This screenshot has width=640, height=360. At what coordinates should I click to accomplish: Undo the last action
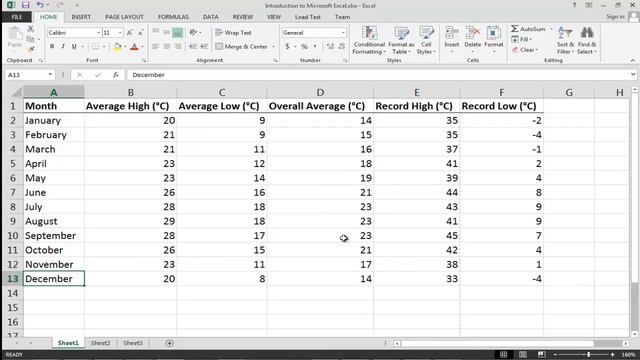40,5
